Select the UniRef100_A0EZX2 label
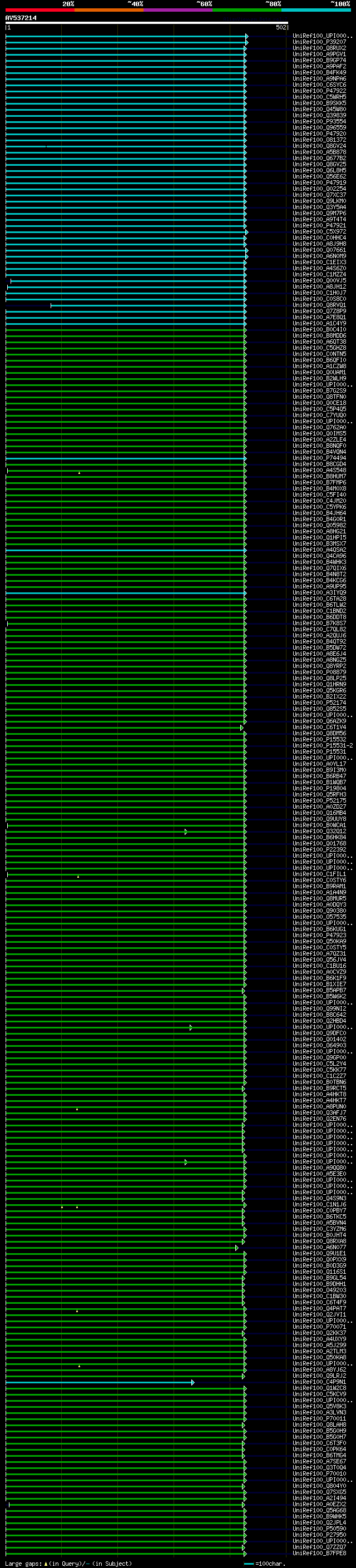Viewport: 356px width, 1568px height. point(319,1504)
